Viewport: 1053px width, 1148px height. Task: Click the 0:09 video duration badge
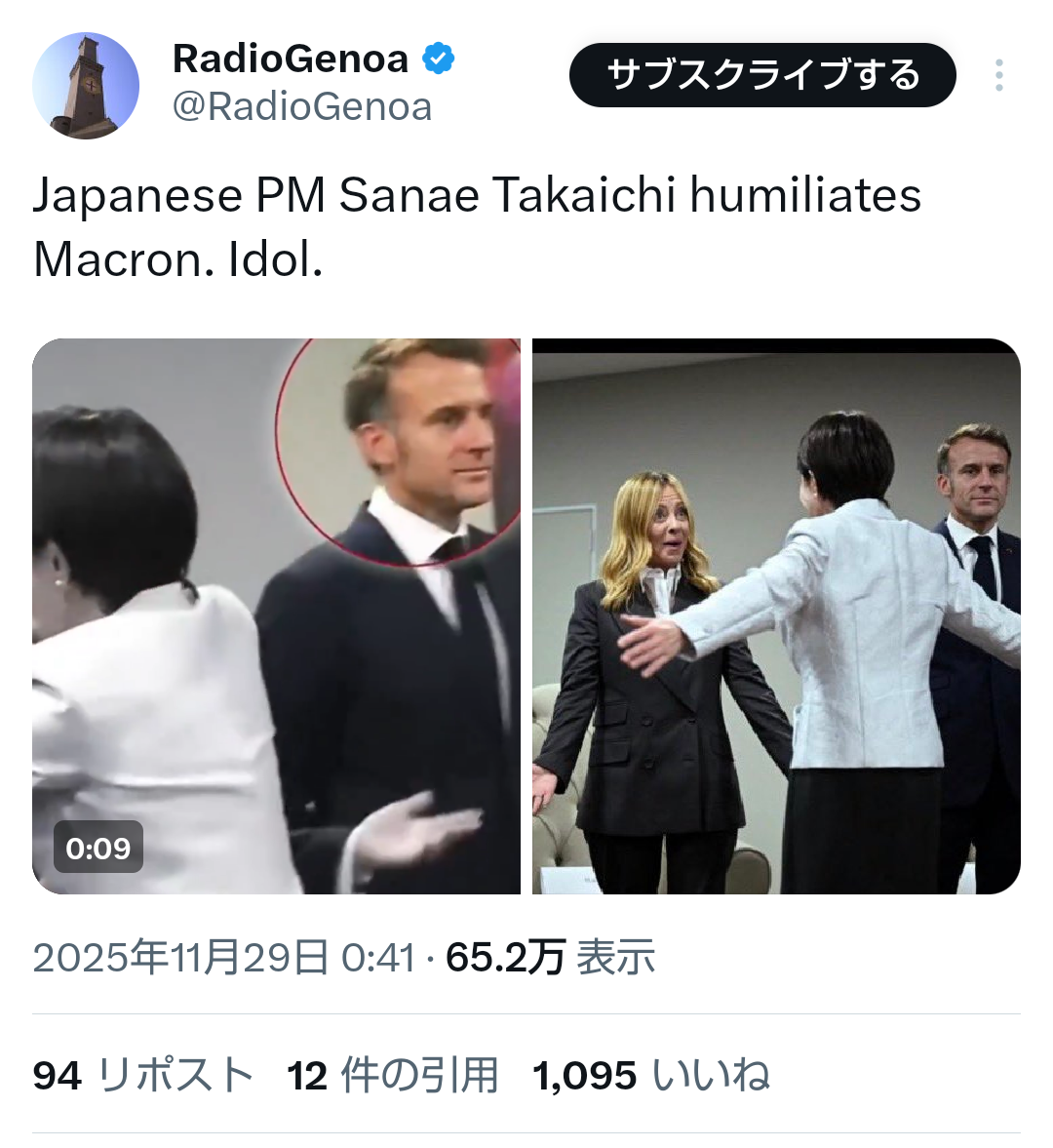(98, 848)
